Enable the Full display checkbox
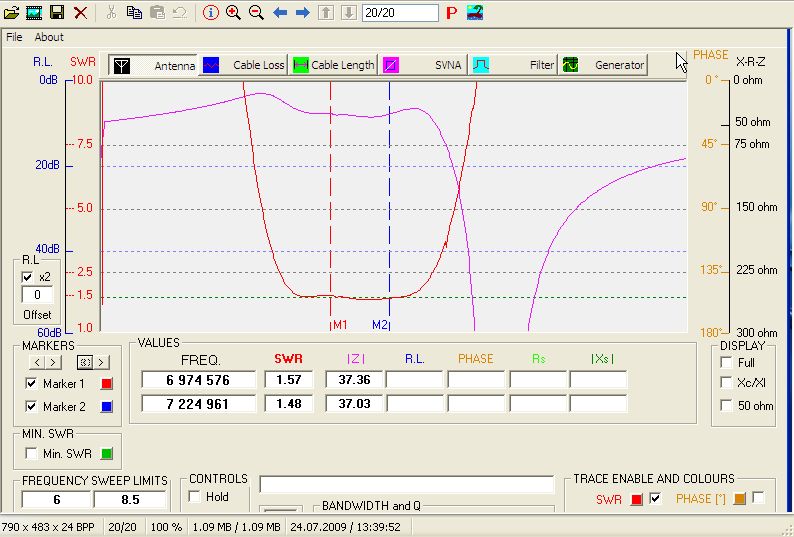The image size is (794, 537). (x=726, y=362)
